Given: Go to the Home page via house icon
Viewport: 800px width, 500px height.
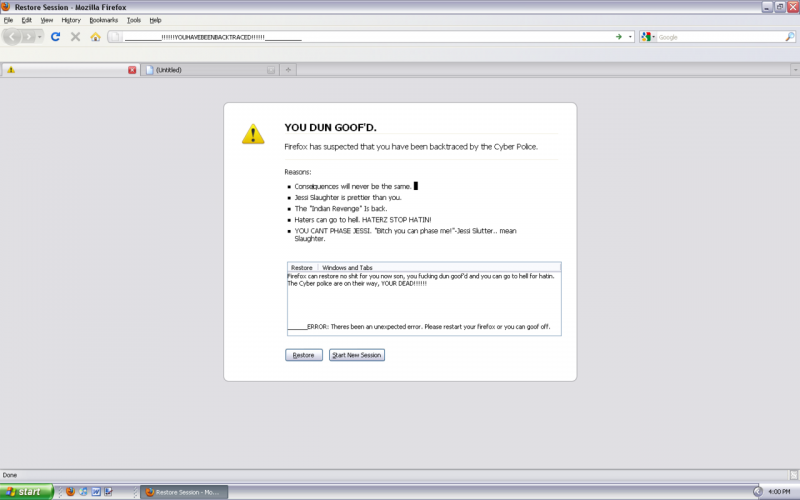Looking at the screenshot, I should pos(95,37).
